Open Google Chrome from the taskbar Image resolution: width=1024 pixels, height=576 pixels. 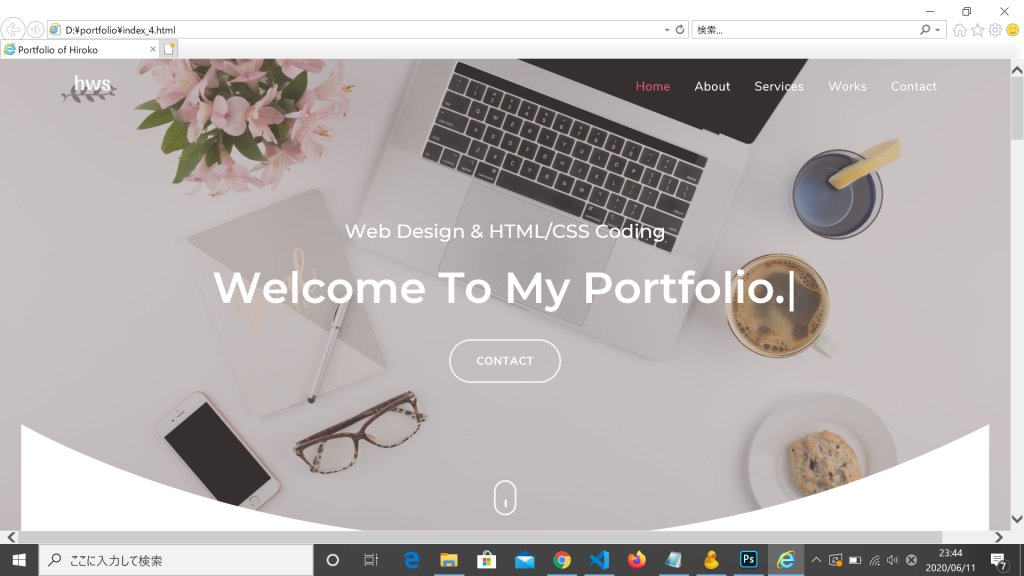[562, 560]
